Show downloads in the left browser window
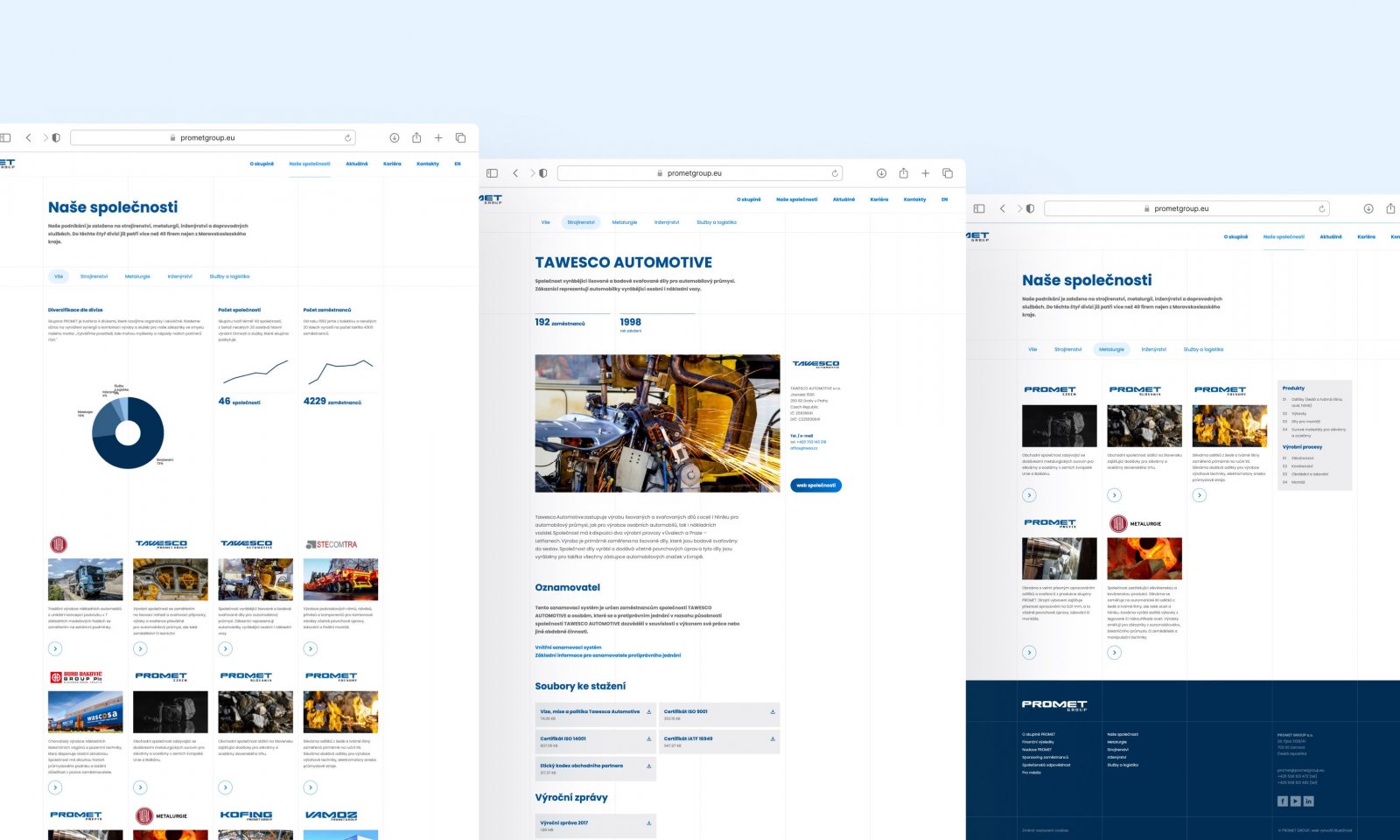Image resolution: width=1400 pixels, height=840 pixels. tap(395, 137)
